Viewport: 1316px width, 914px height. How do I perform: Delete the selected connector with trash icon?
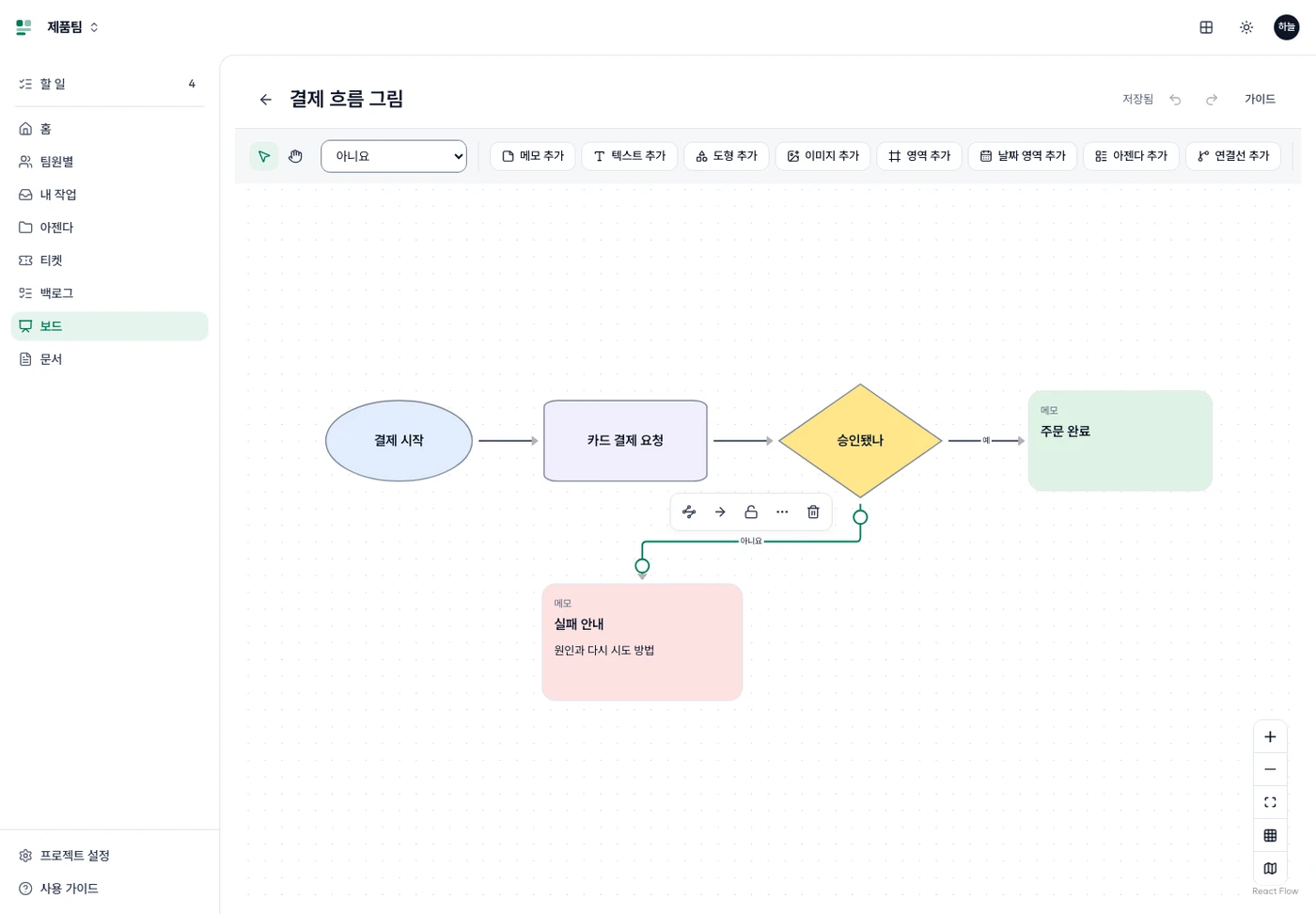tap(813, 512)
